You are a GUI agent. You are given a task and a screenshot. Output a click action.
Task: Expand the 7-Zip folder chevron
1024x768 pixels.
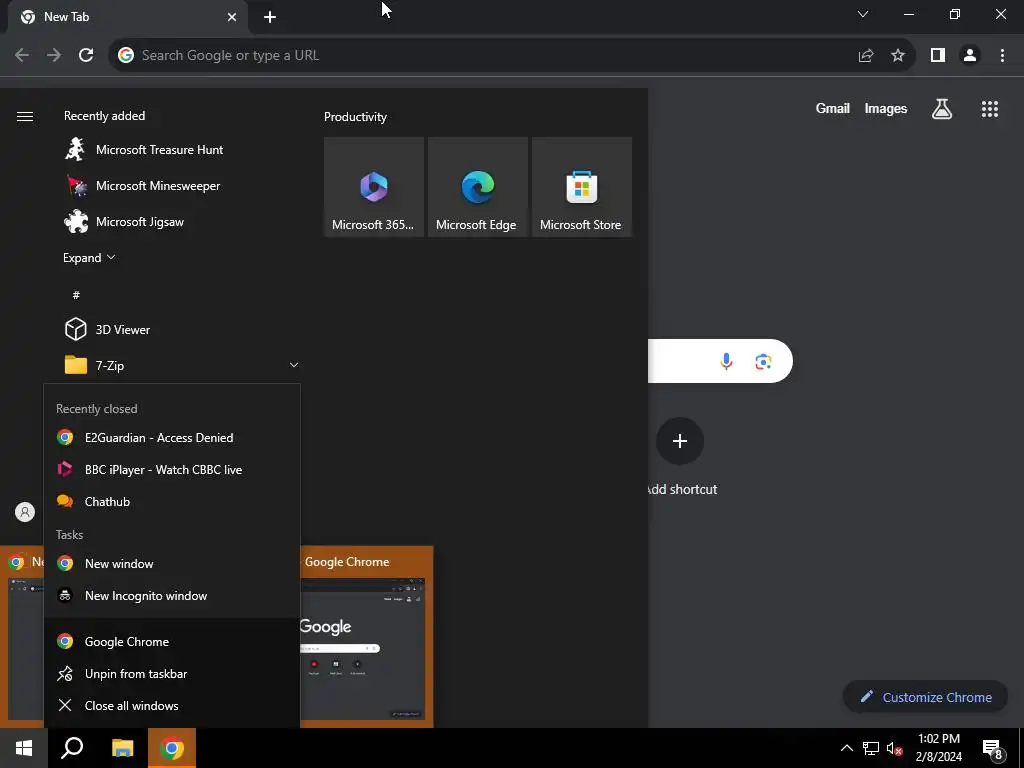294,365
